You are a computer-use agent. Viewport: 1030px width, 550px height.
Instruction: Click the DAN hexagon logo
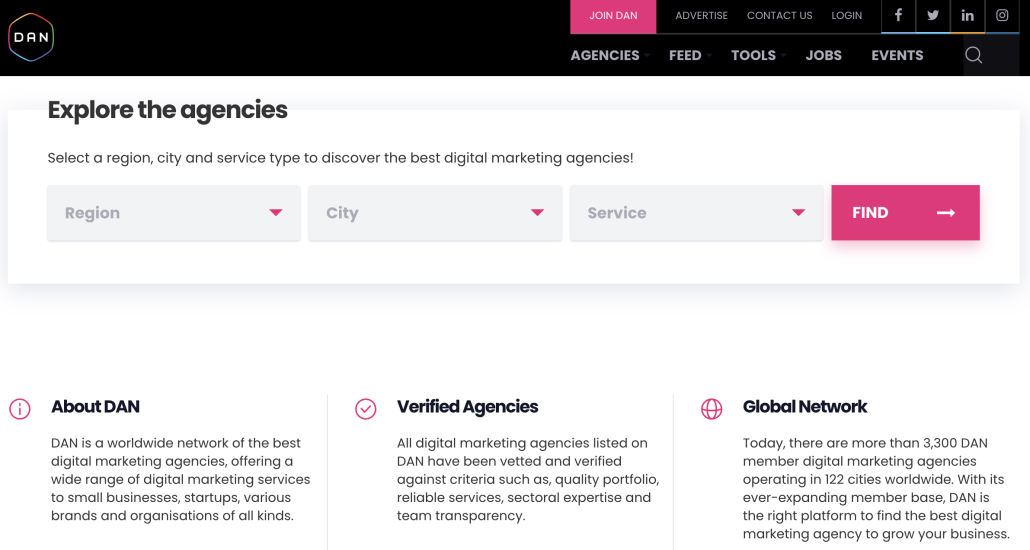31,38
